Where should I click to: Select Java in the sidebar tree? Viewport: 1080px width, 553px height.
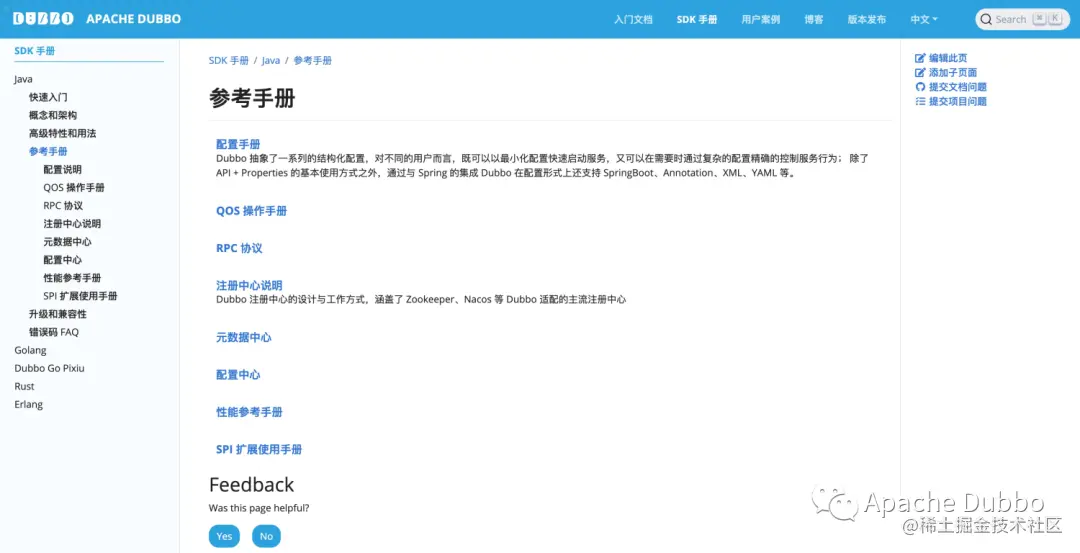23,79
